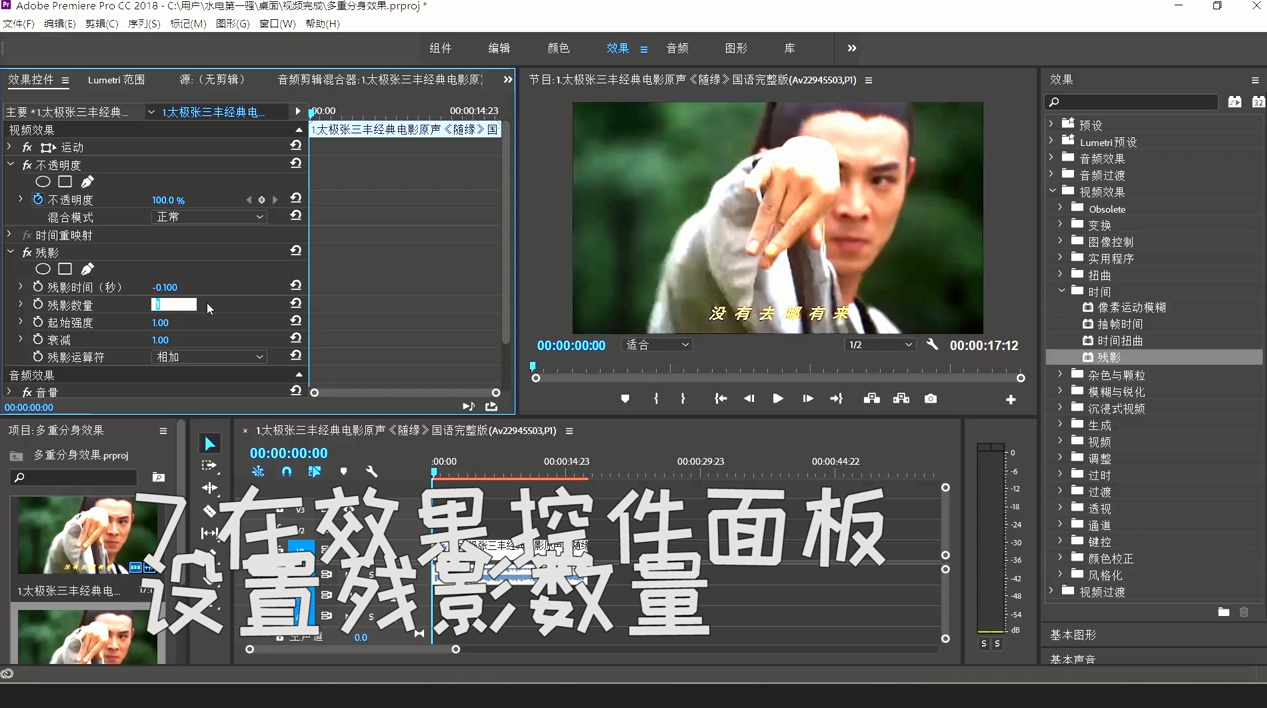This screenshot has width=1267, height=708.
Task: Show overflow workspaces double-arrow
Action: [851, 48]
